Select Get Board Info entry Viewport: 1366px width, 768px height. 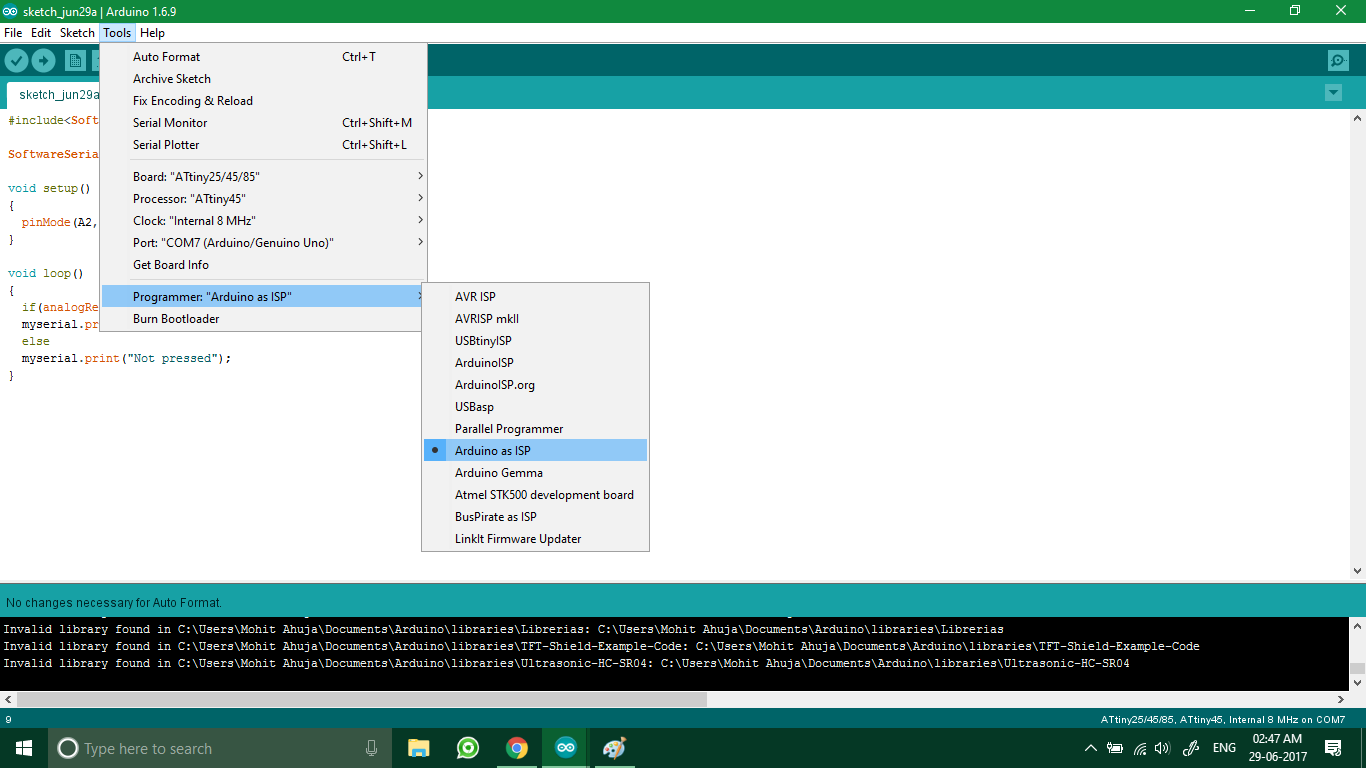264,265
